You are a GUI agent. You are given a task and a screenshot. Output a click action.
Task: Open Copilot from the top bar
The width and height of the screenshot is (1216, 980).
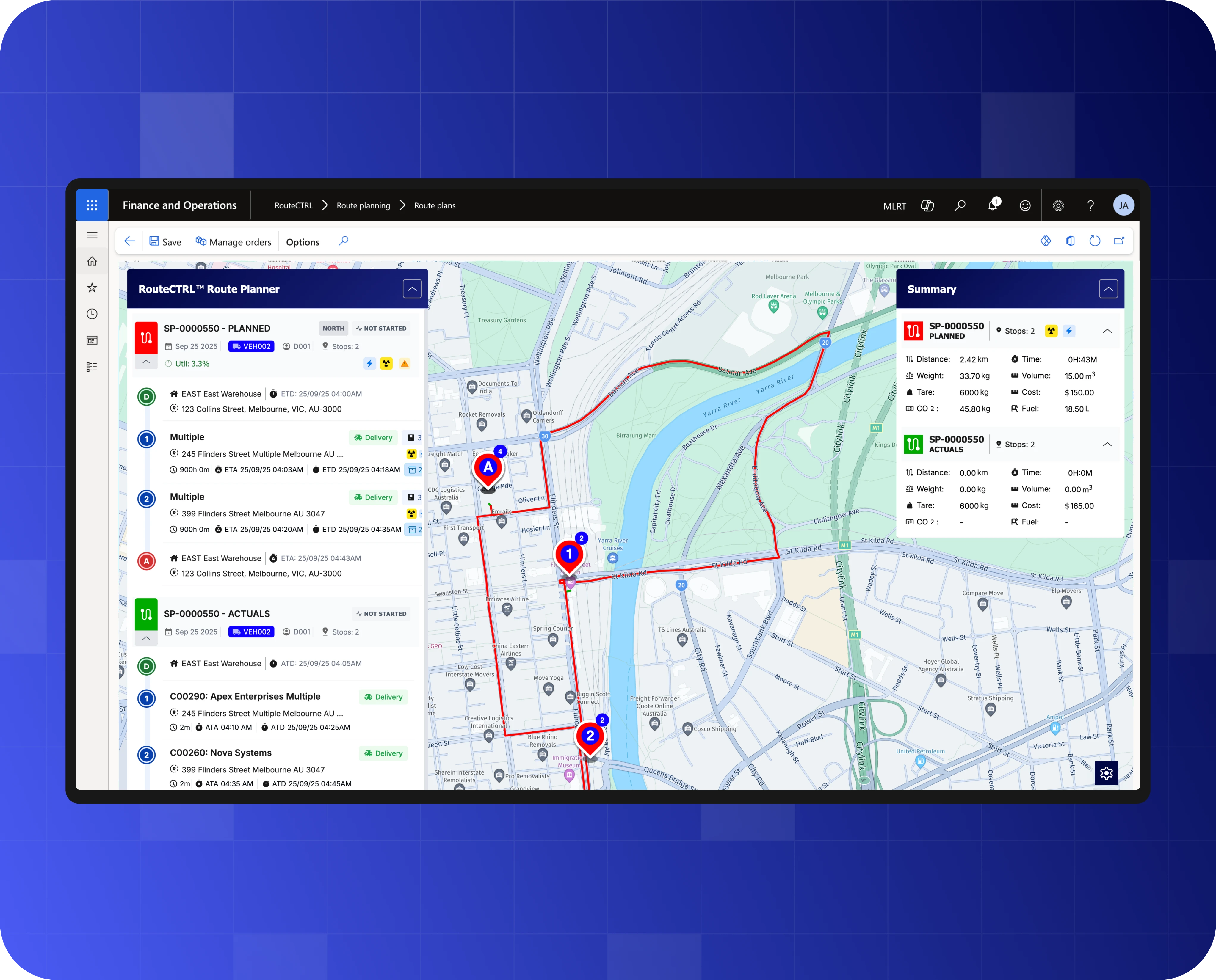(927, 205)
